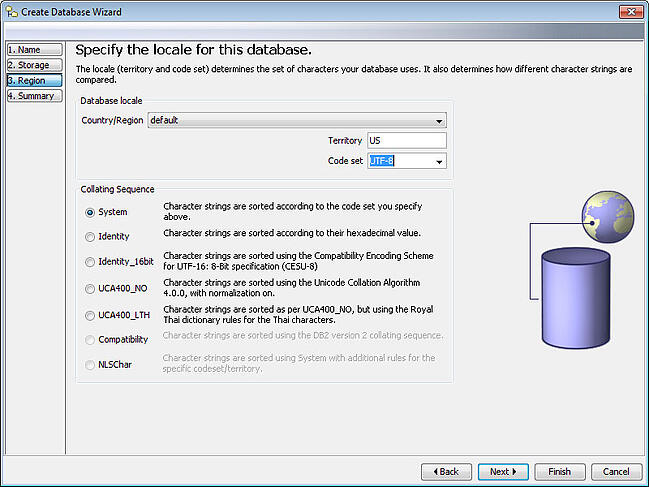Screen dimensions: 649x487
Task: Click the 'Code set' field label
Action: (x=345, y=161)
